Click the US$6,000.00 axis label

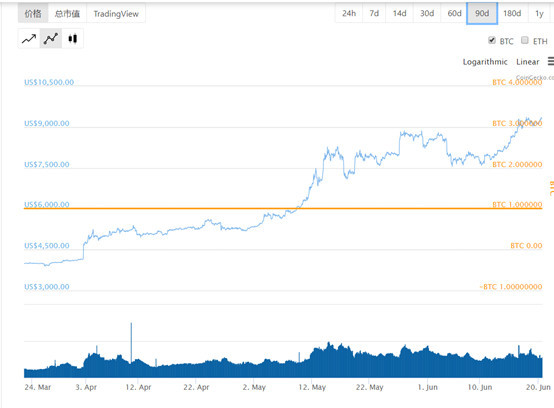tap(47, 205)
